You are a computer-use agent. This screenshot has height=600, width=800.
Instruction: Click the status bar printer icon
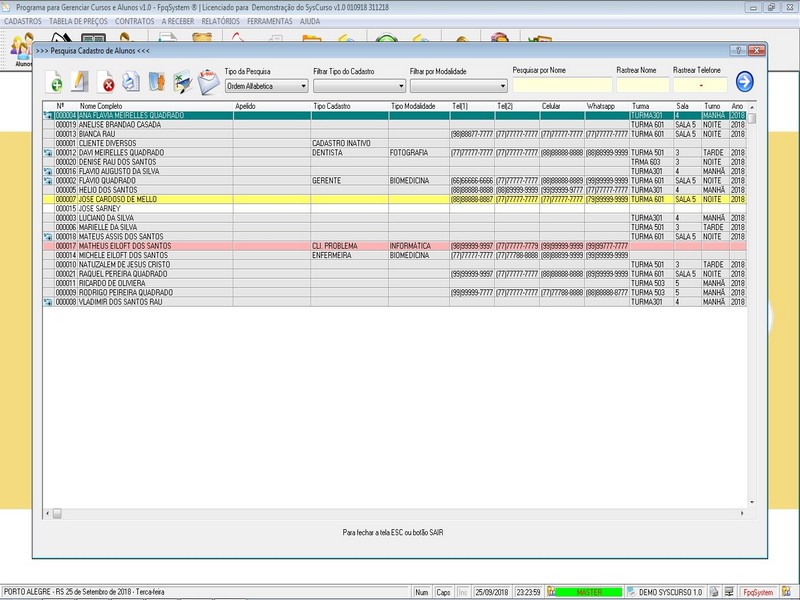tap(714, 592)
